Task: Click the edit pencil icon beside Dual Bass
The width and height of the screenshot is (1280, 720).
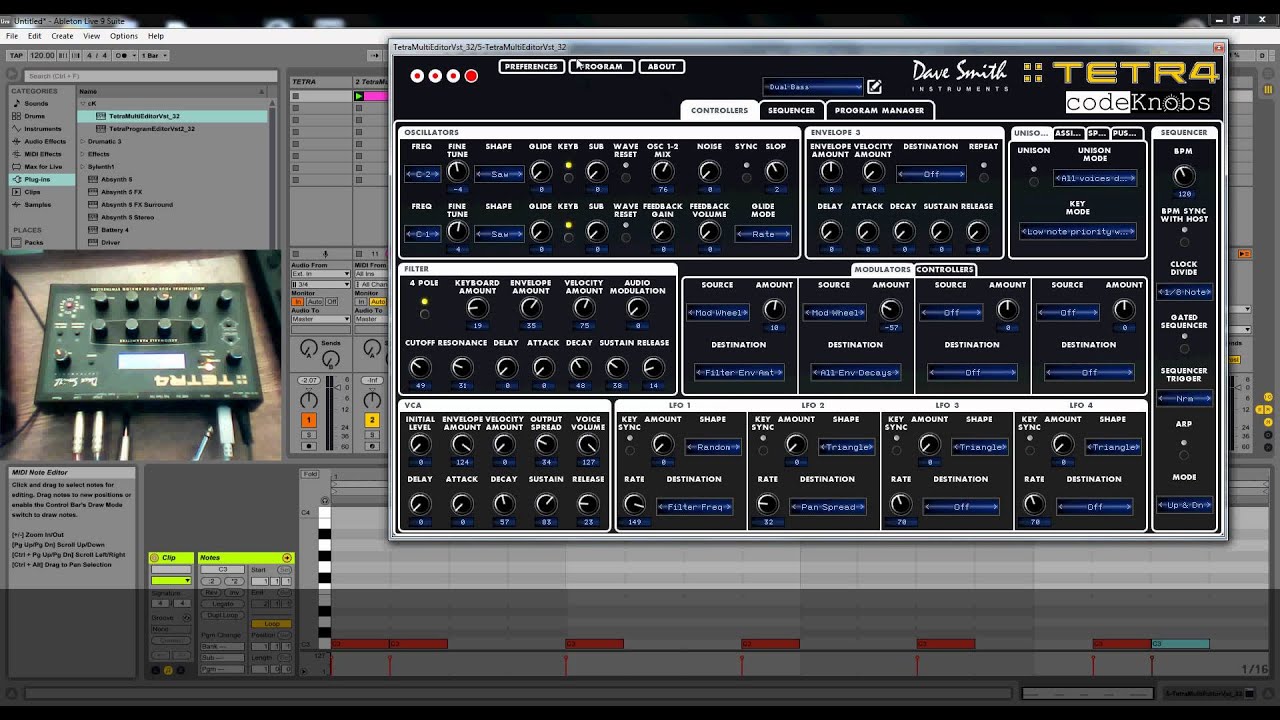Action: pyautogui.click(x=874, y=87)
